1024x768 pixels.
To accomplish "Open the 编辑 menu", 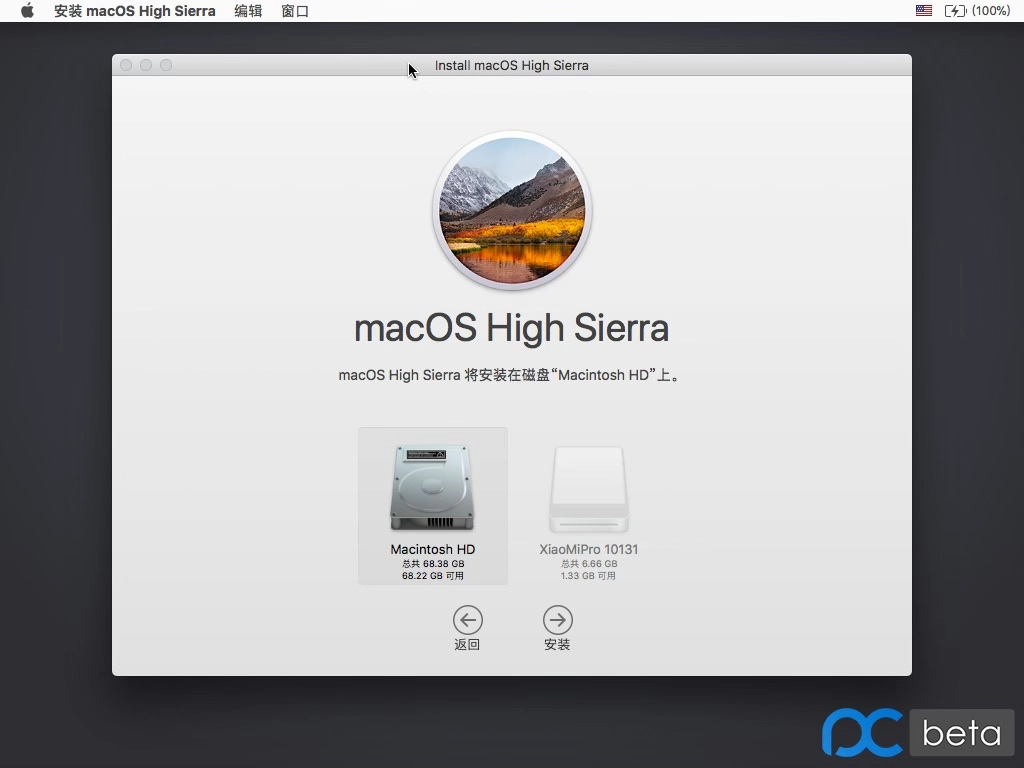I will pos(248,11).
